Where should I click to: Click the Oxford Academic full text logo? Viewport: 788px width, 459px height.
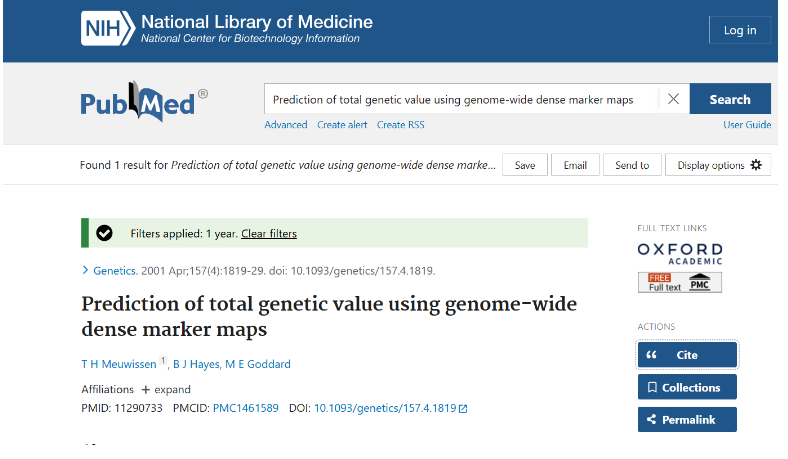[x=679, y=254]
